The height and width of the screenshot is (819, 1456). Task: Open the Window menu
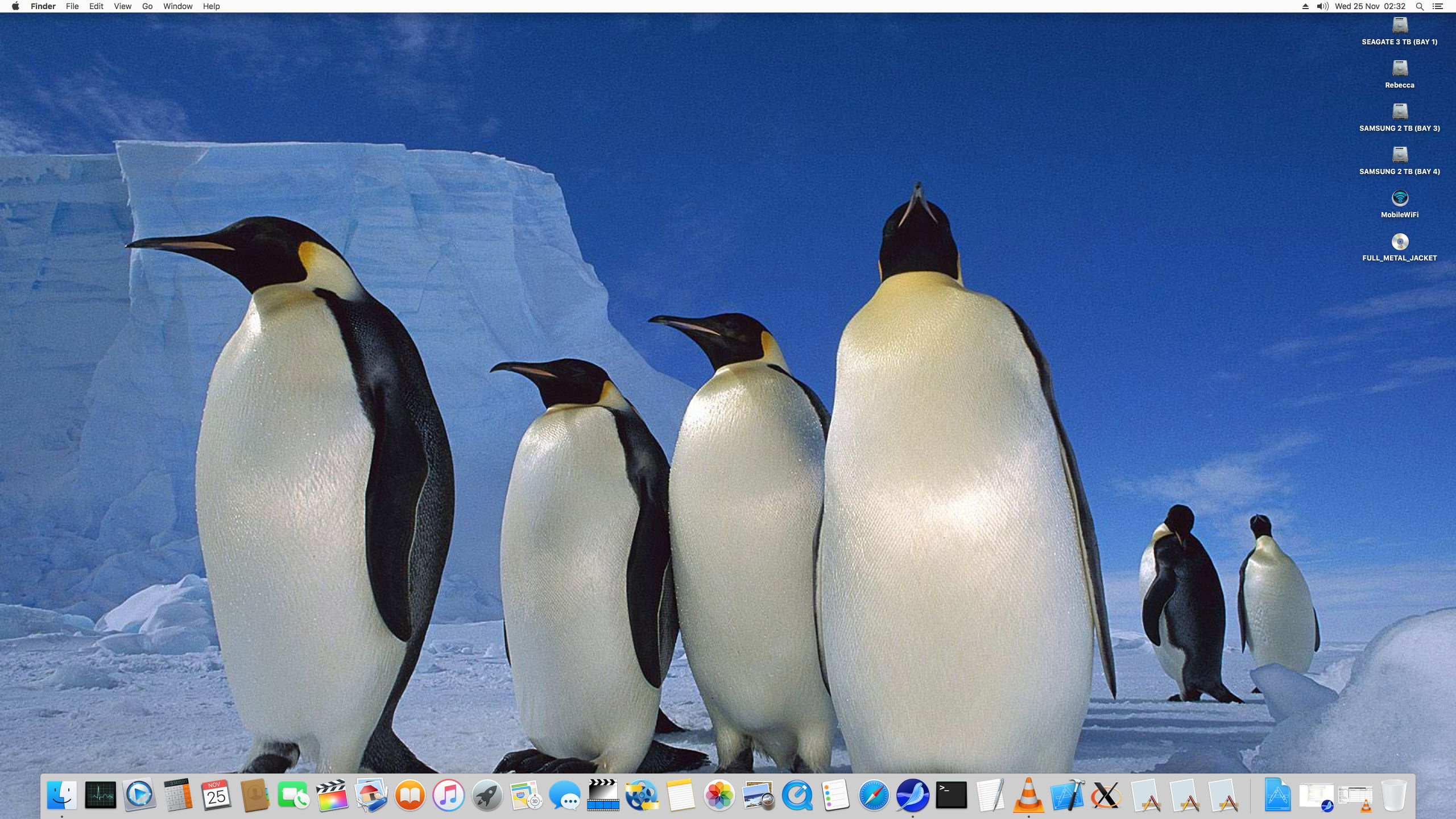click(x=177, y=6)
